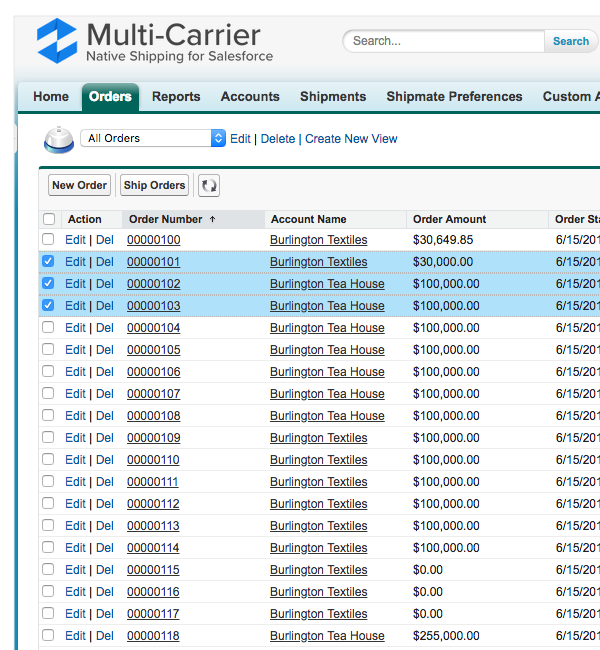Open the Home tab
Screen dimensions: 600x650
[51, 97]
